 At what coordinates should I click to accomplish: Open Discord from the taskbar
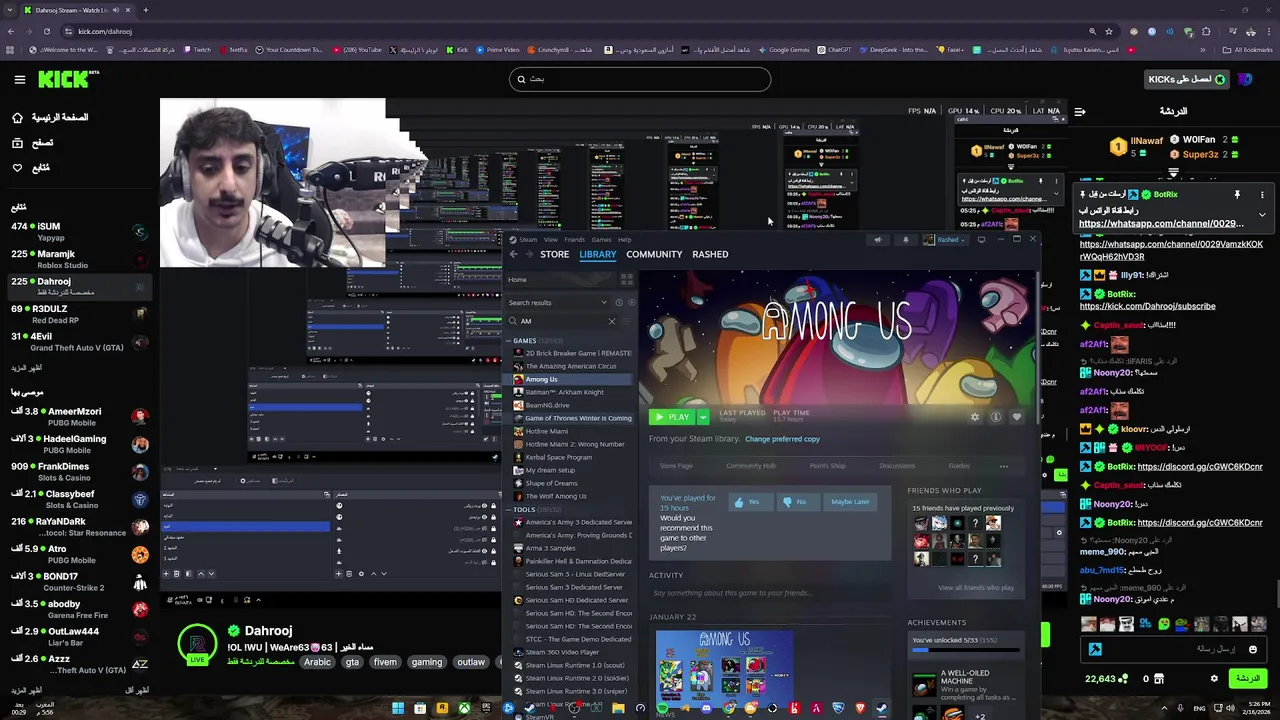pos(706,709)
